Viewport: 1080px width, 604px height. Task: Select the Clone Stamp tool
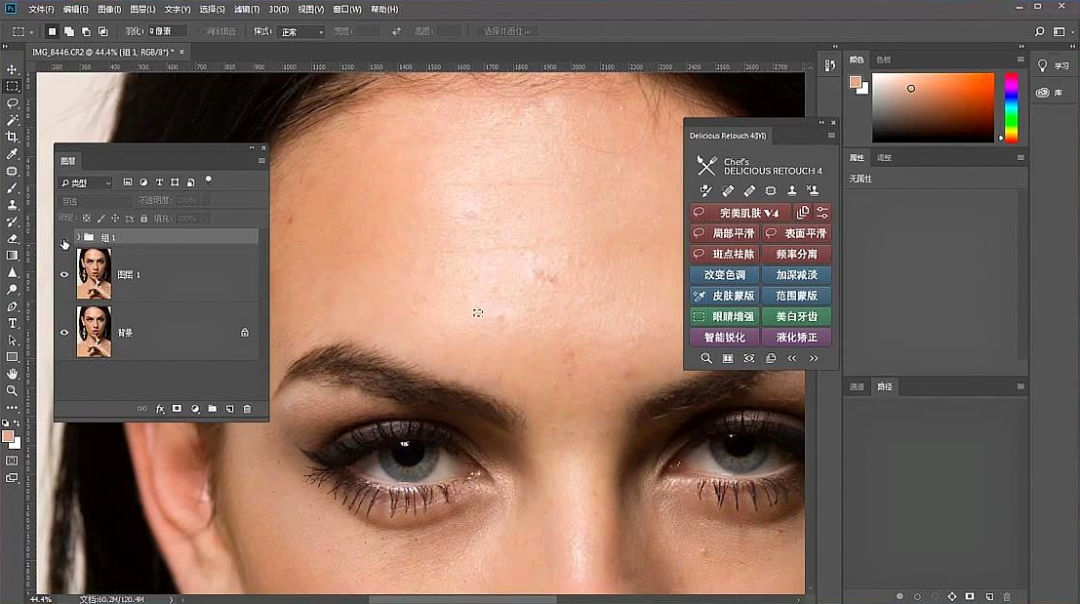point(12,205)
